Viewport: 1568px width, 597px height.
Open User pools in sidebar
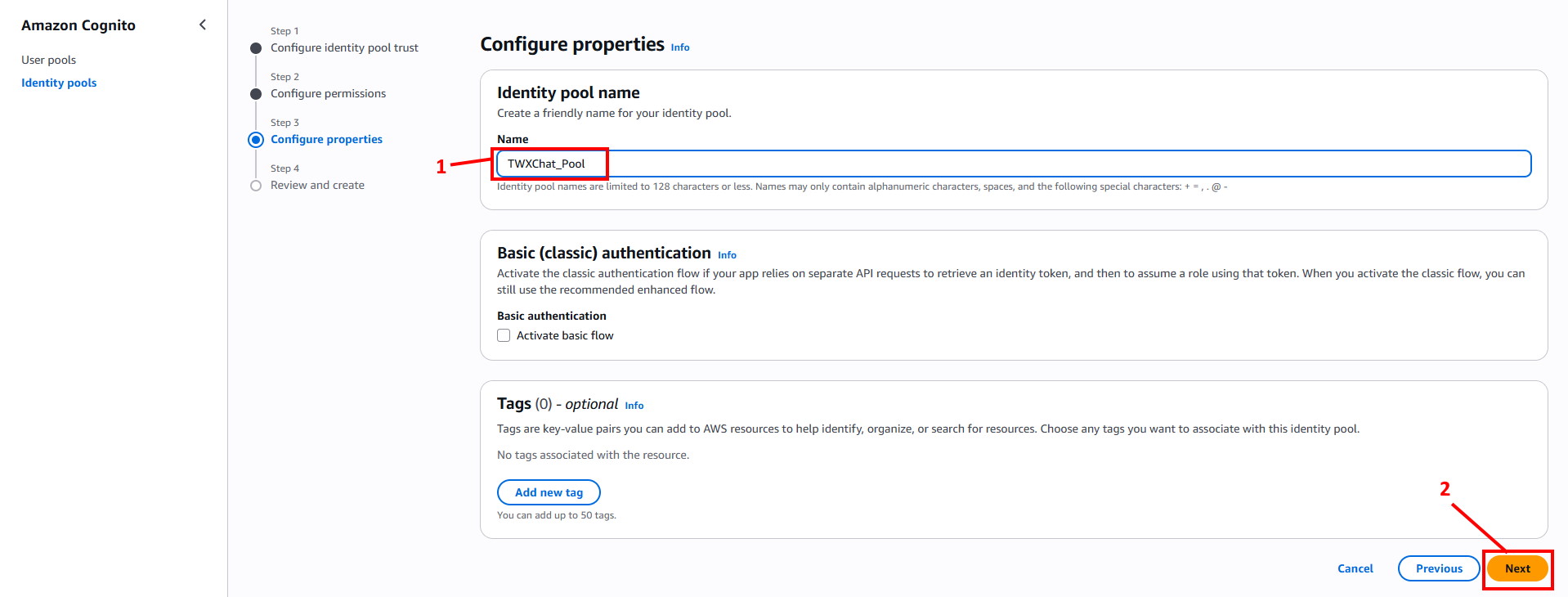click(x=48, y=60)
